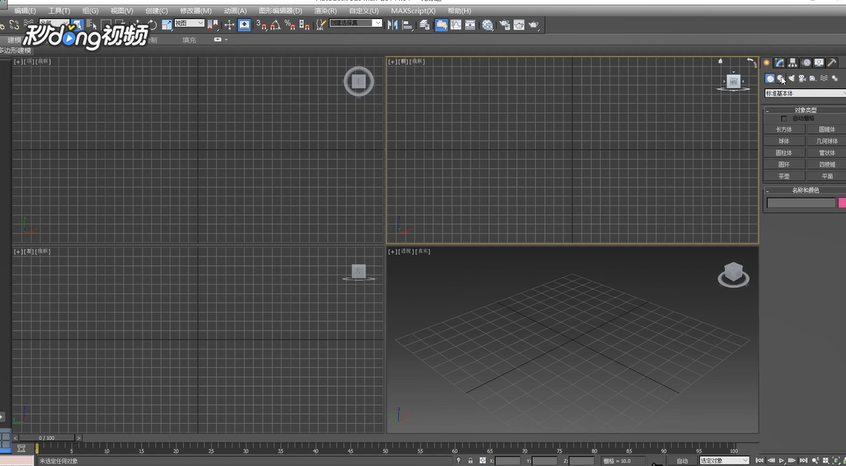The height and width of the screenshot is (466, 846).
Task: Click the 茶壶 button
Action: coord(784,176)
